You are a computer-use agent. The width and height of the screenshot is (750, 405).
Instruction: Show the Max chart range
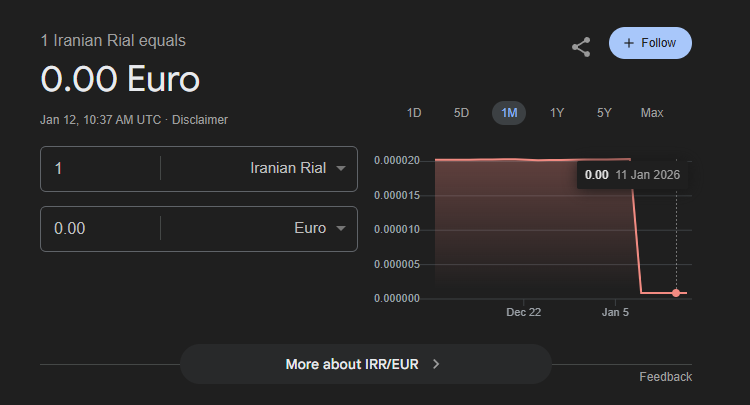click(x=652, y=113)
